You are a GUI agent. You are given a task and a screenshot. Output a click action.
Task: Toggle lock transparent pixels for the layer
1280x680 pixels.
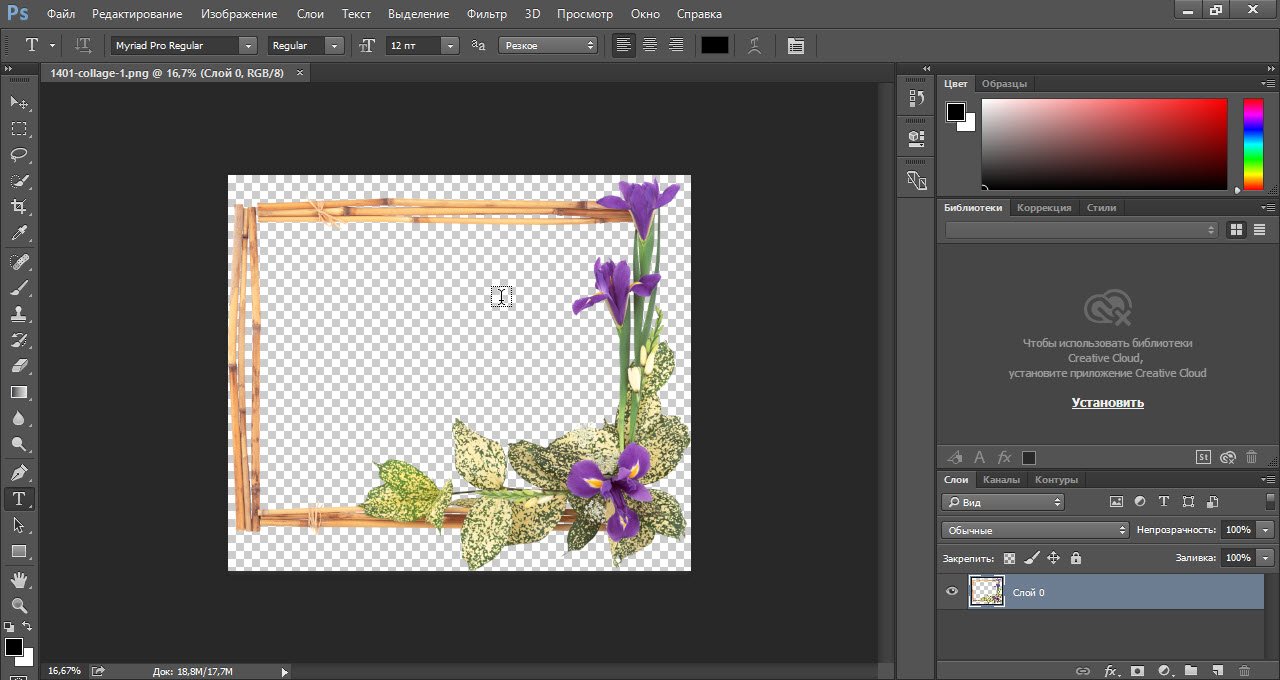click(x=1009, y=558)
